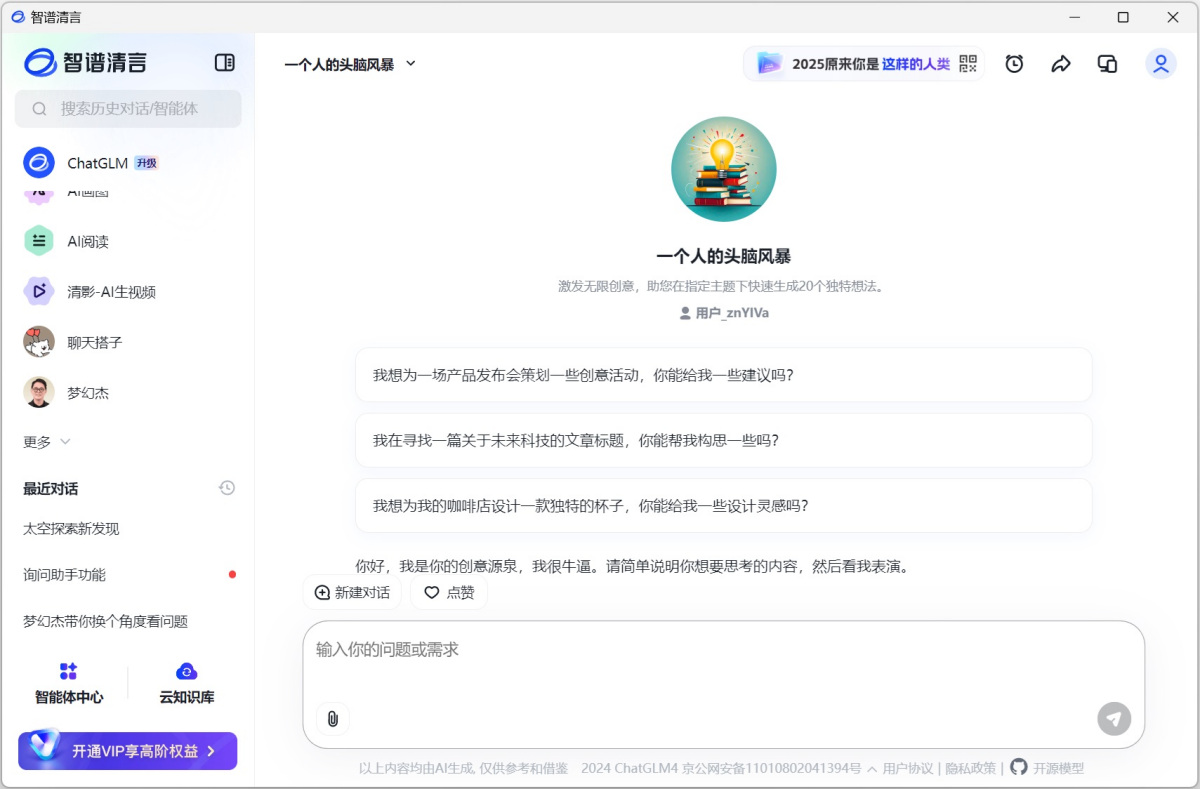The height and width of the screenshot is (789, 1200).
Task: Select the coffee shop cup design suggestion
Action: (x=723, y=506)
